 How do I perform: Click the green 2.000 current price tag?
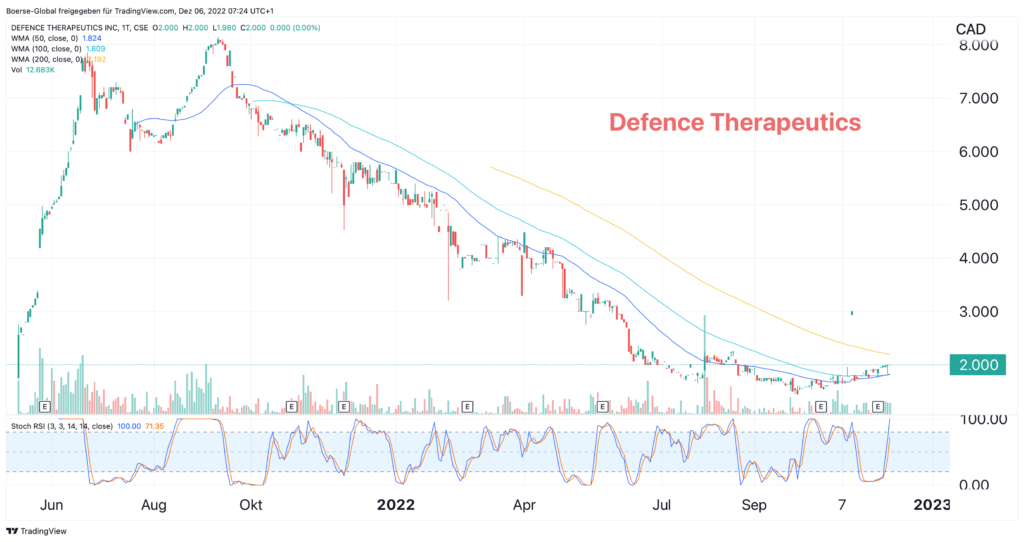coord(978,365)
